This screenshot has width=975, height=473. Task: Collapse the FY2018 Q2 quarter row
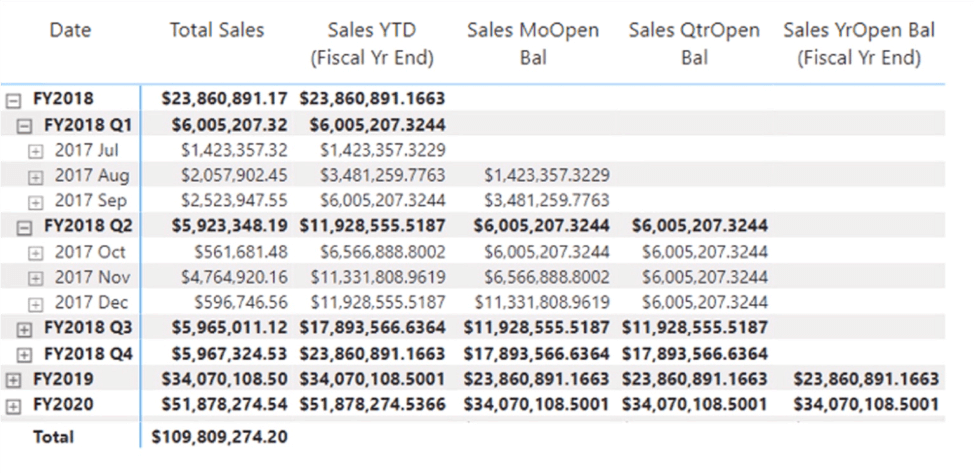(25, 227)
